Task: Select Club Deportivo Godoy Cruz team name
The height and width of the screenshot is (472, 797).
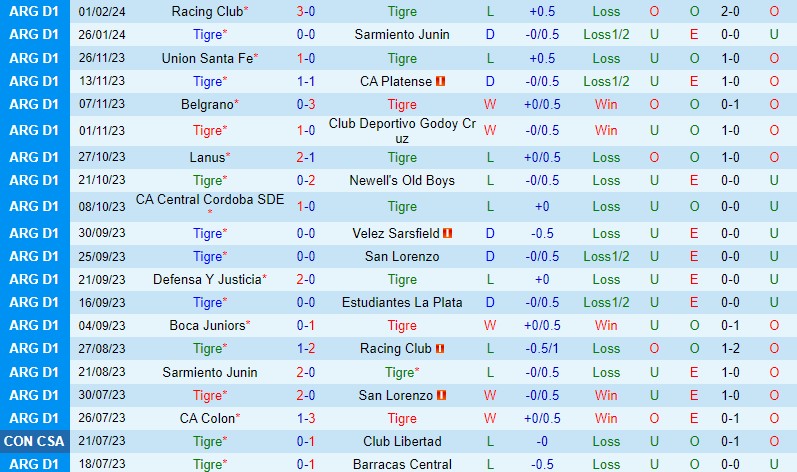Action: coord(402,131)
